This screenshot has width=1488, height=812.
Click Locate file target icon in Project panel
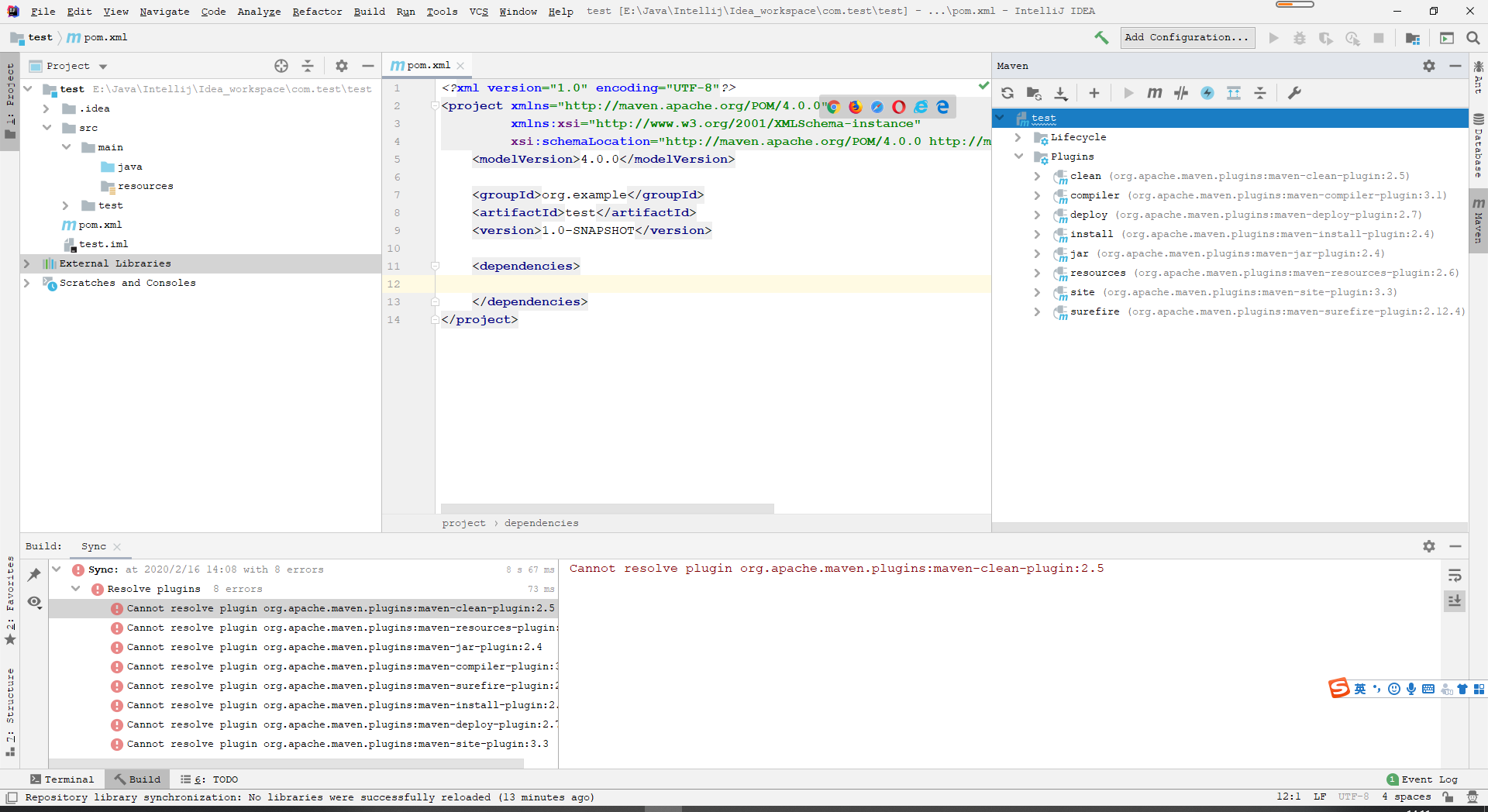[281, 66]
